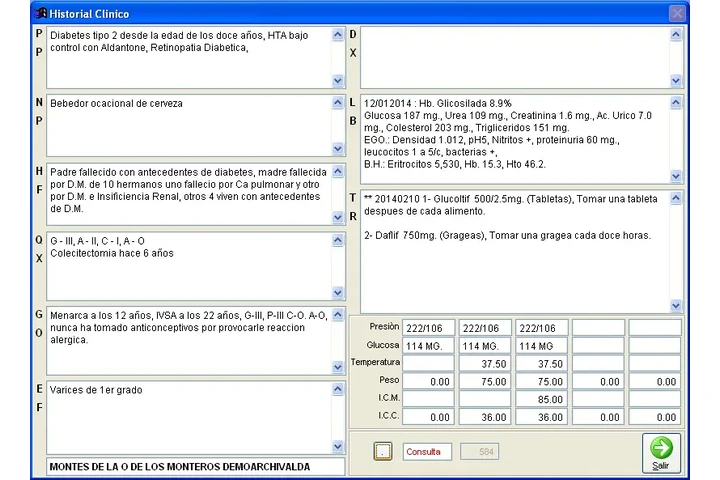This screenshot has height=480, width=720.
Task: Select I.C.M. field showing 85.00
Action: pos(541,399)
